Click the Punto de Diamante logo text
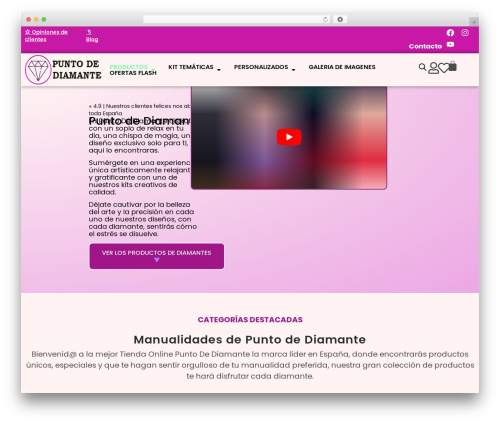This screenshot has height=423, width=500. coord(77,69)
